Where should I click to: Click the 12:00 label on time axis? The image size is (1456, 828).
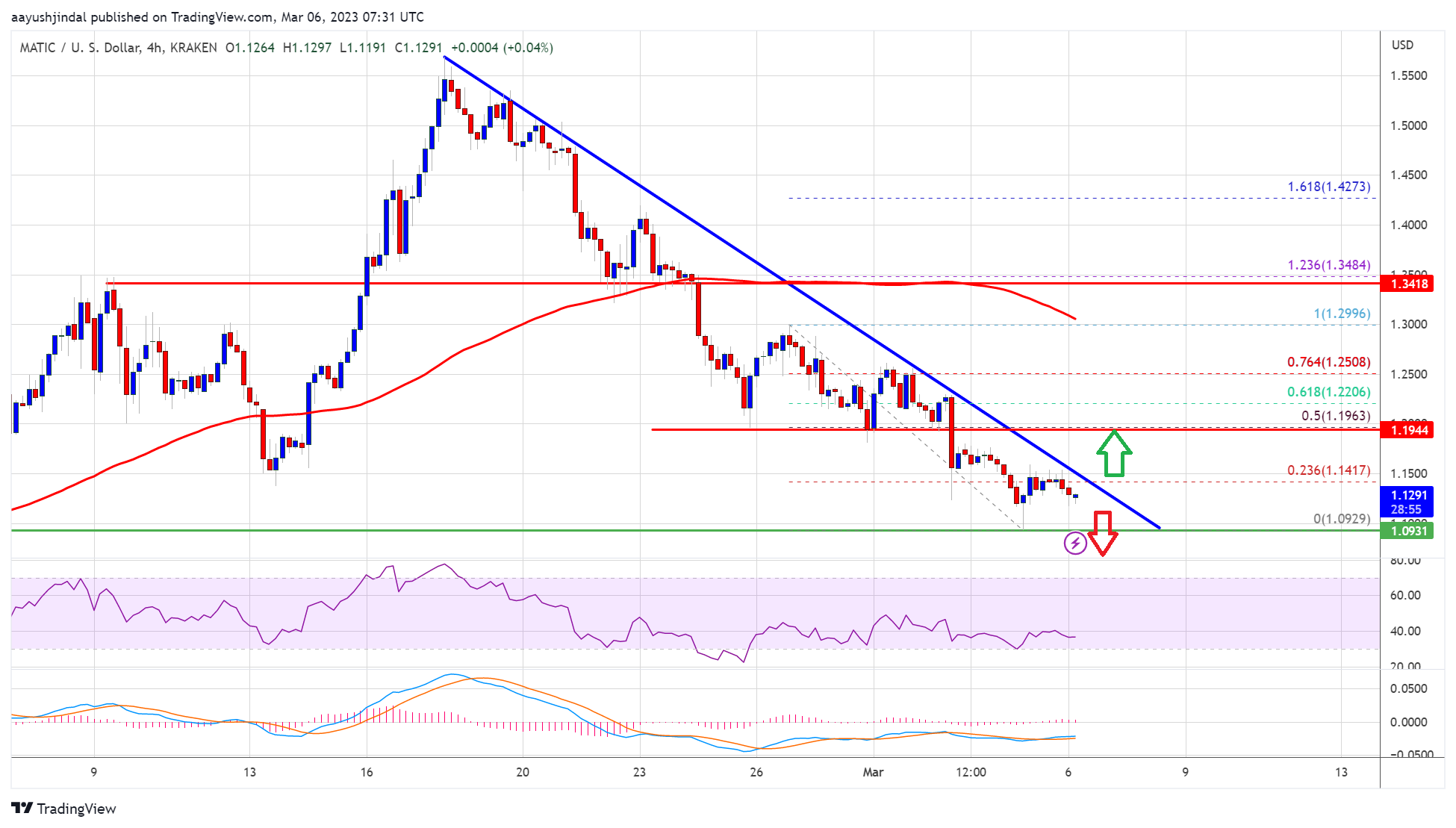(x=971, y=772)
